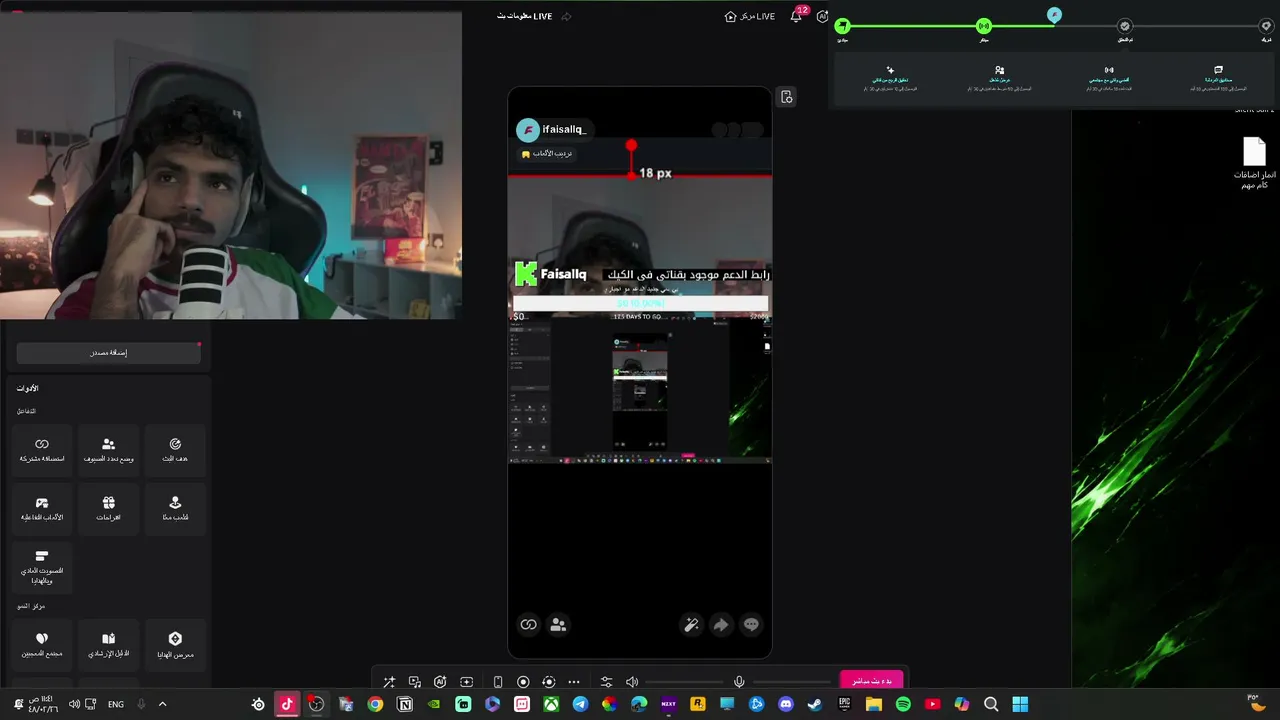The image size is (1280, 720).
Task: Click the Add Source (إضافة مصدر) button
Action: 108,353
